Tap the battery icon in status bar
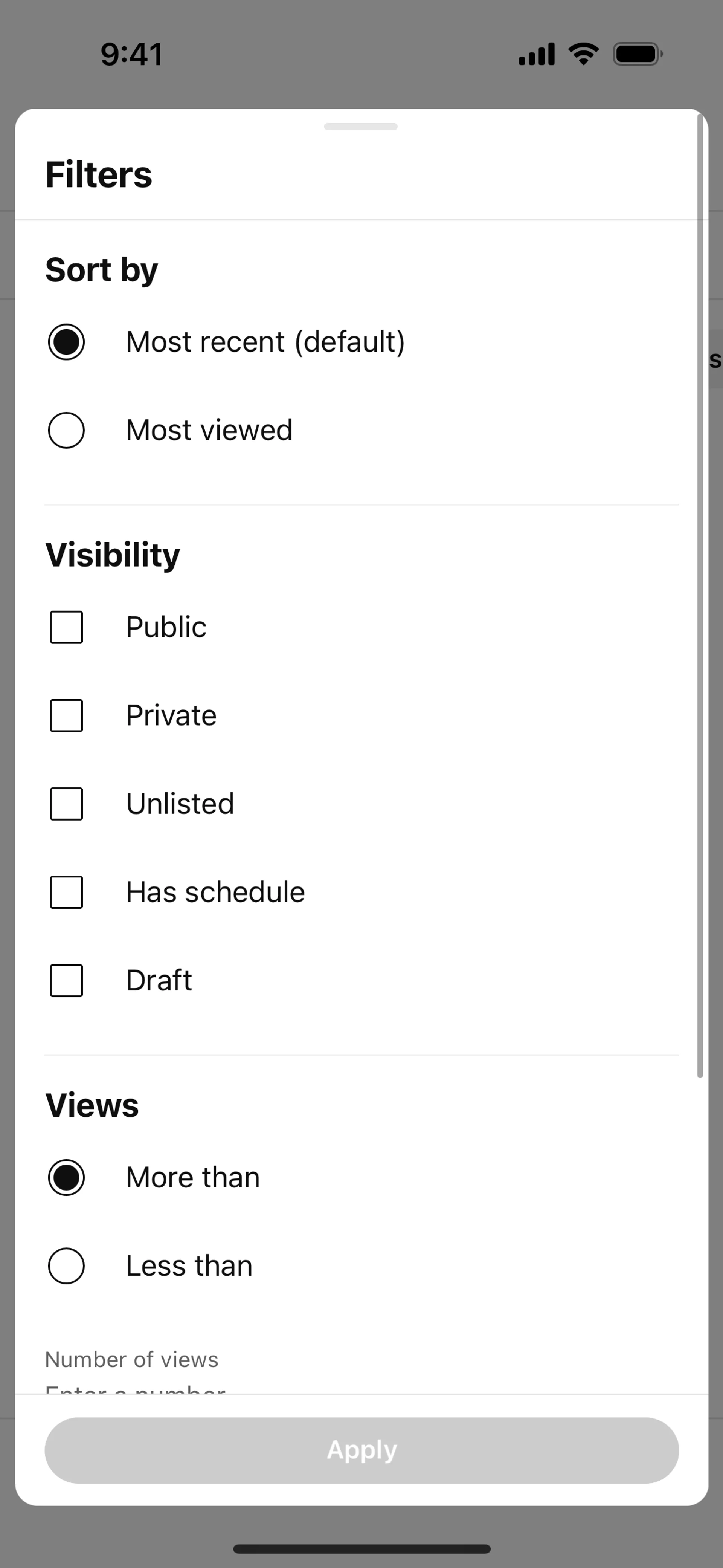 click(637, 54)
